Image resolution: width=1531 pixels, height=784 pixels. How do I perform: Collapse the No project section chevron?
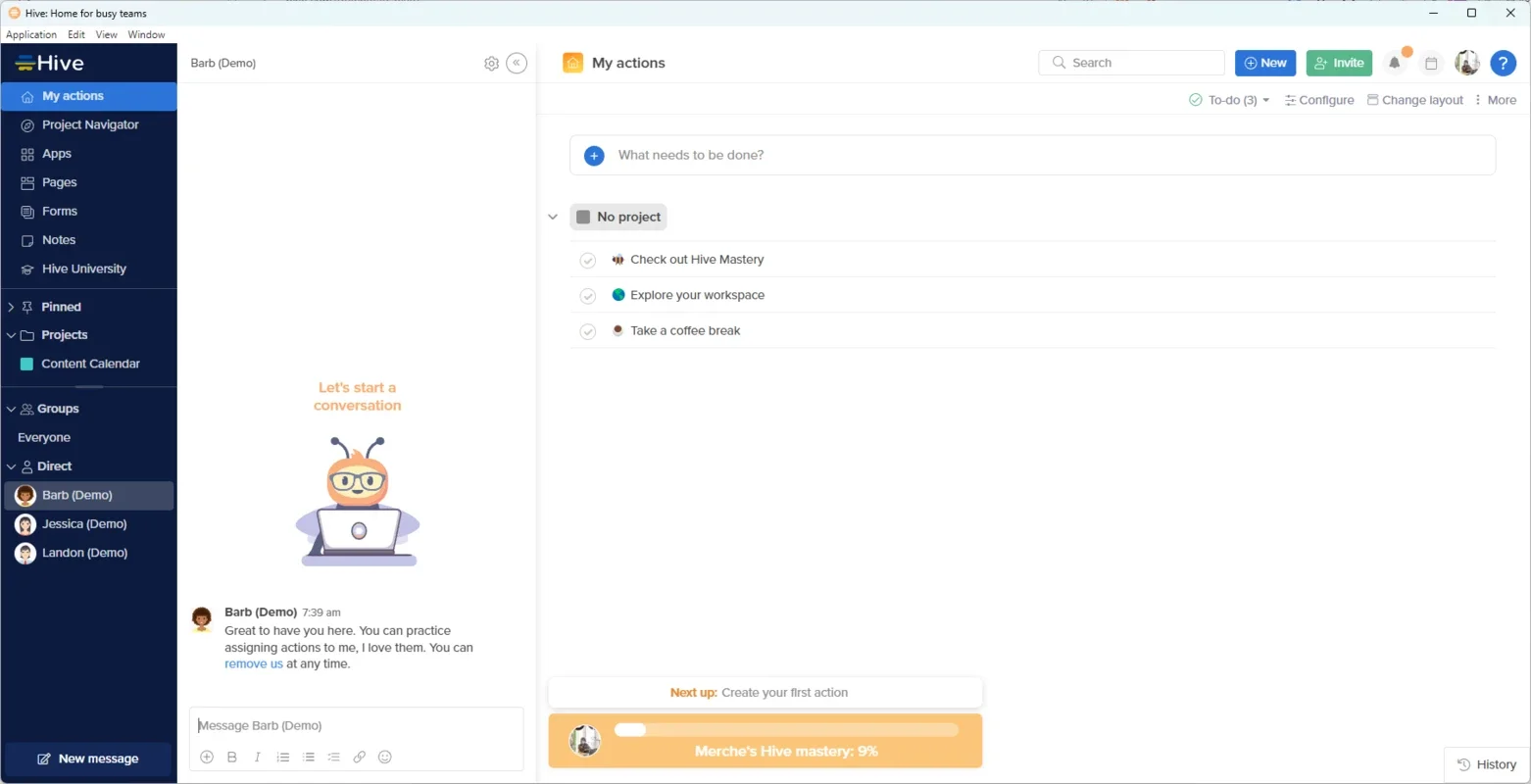click(553, 217)
